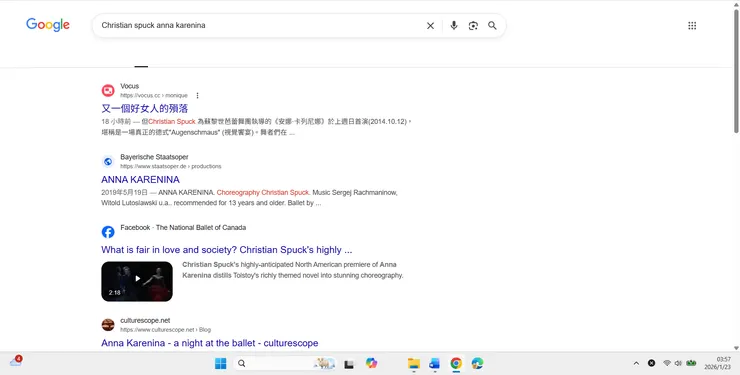Click the Google logo
The height and width of the screenshot is (375, 740).
pyautogui.click(x=48, y=25)
